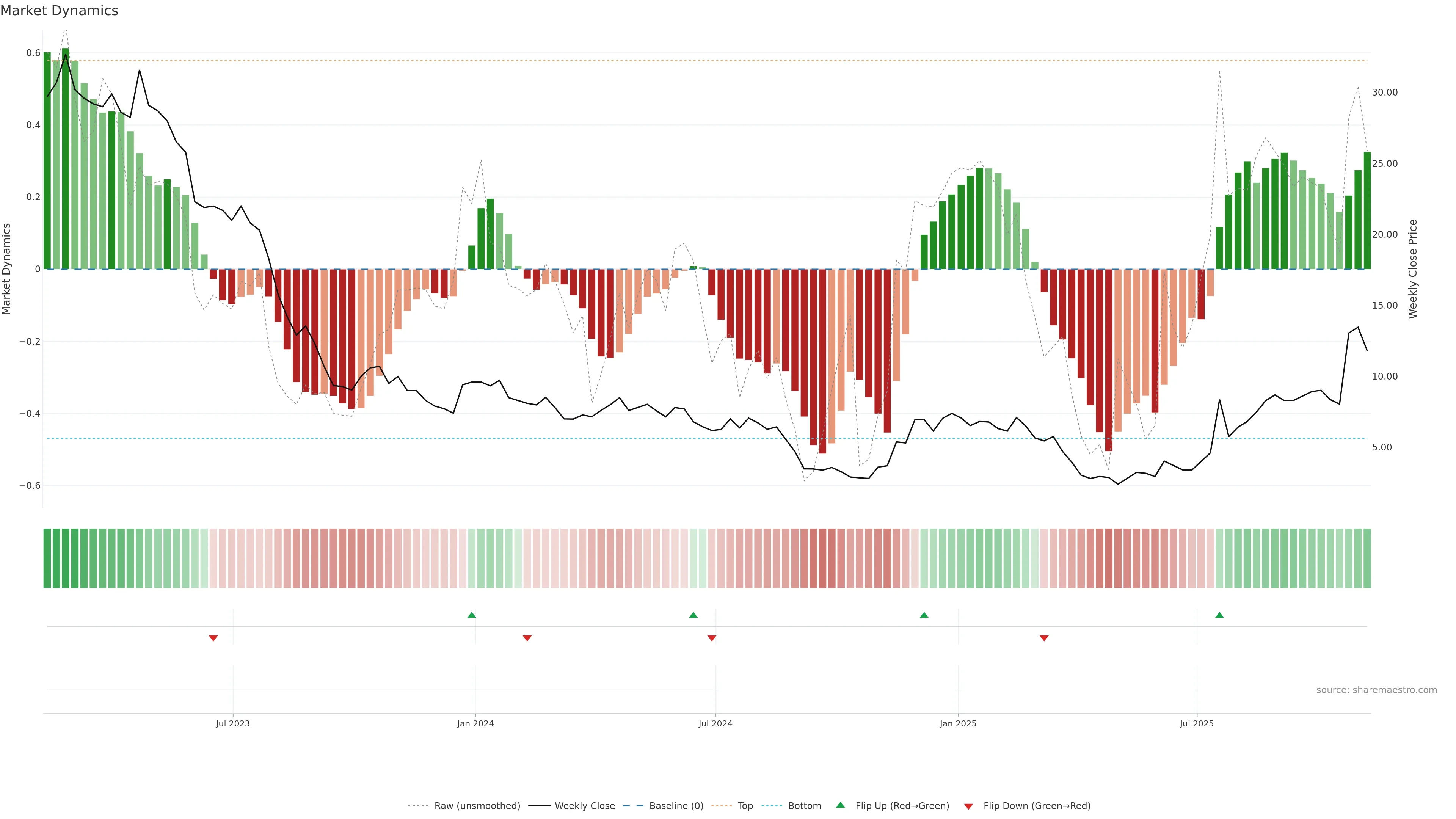Toggle the Weekly Close legend entry
Viewport: 1456px width, 819px height.
(x=584, y=806)
